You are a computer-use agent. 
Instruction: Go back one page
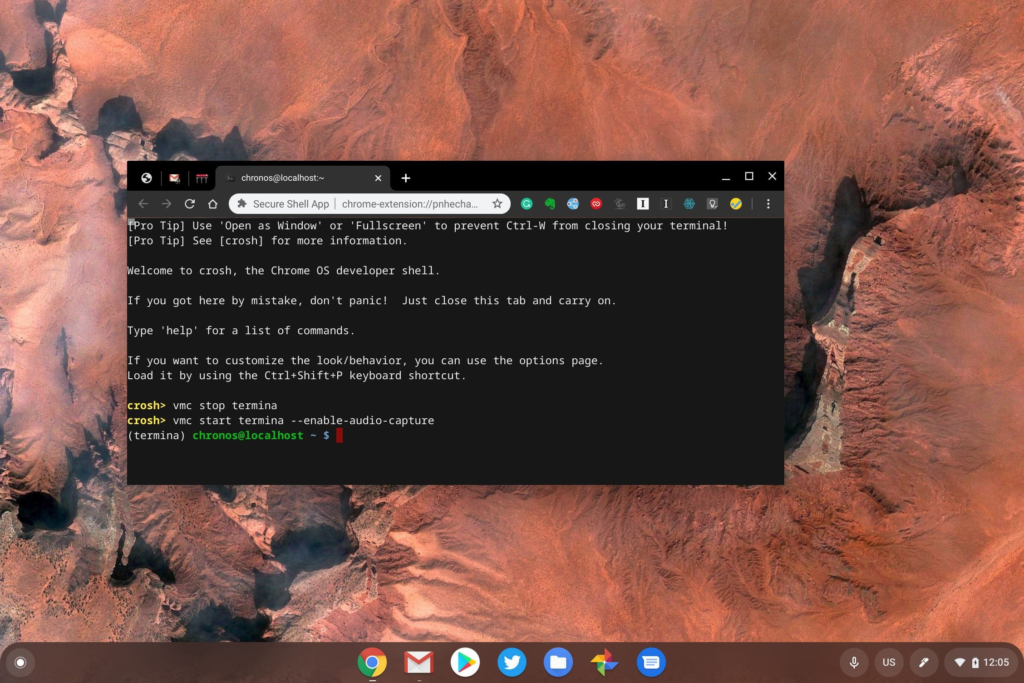pyautogui.click(x=143, y=204)
